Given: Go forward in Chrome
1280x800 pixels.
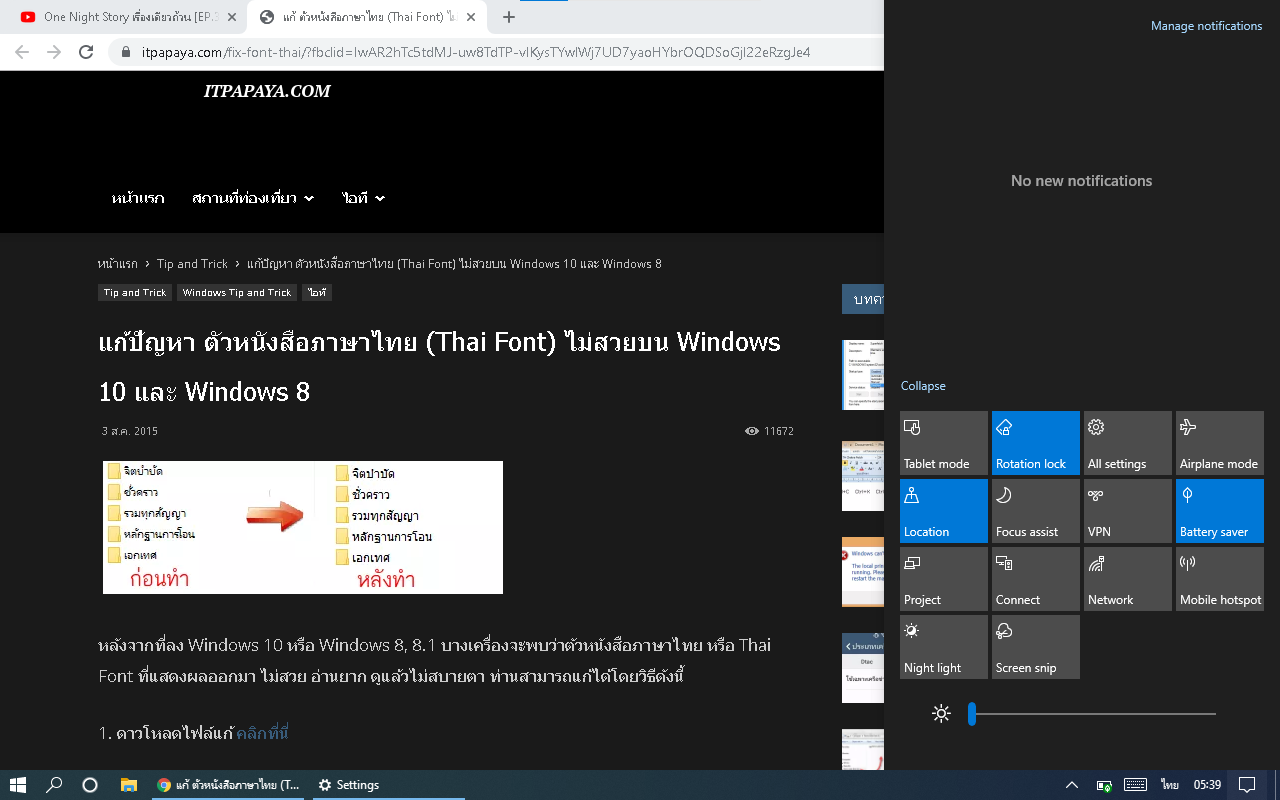Looking at the screenshot, I should click(x=54, y=52).
